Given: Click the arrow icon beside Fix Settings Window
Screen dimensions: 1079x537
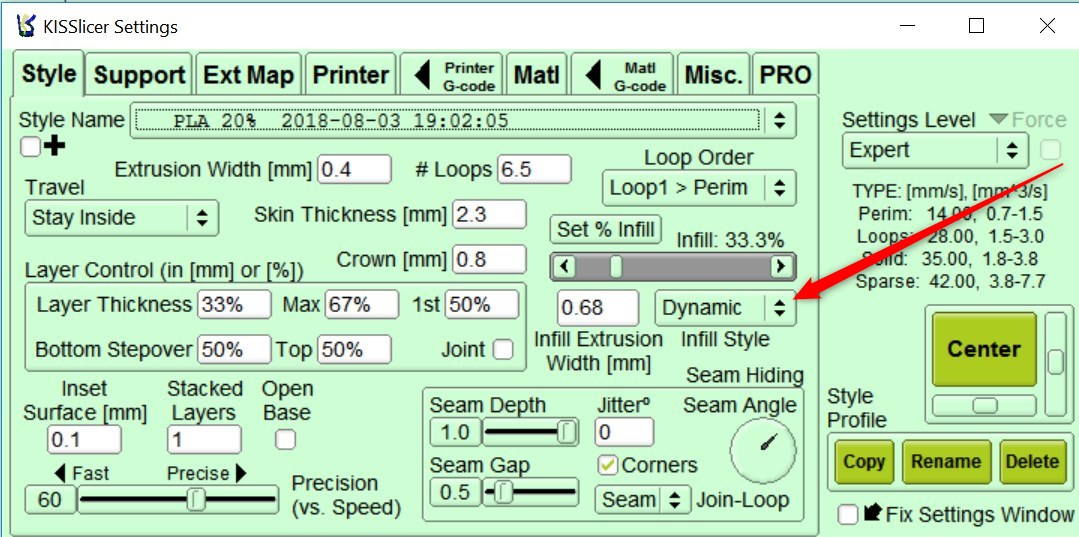Looking at the screenshot, I should pos(873,512).
